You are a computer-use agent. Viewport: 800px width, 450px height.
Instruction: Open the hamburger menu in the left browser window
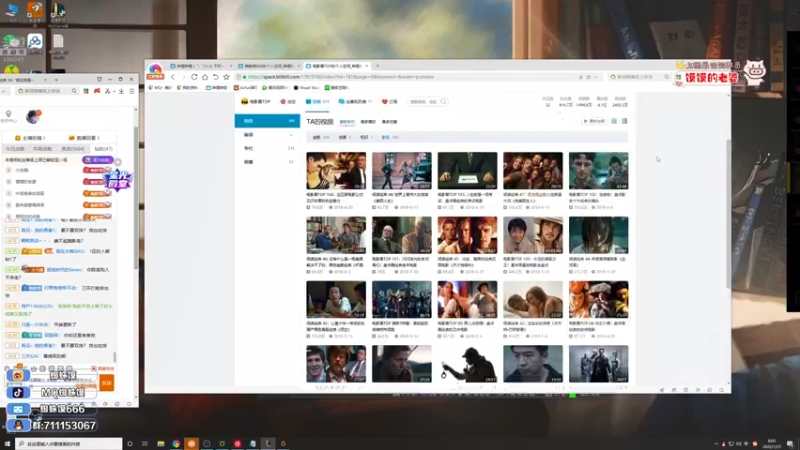pos(132,91)
